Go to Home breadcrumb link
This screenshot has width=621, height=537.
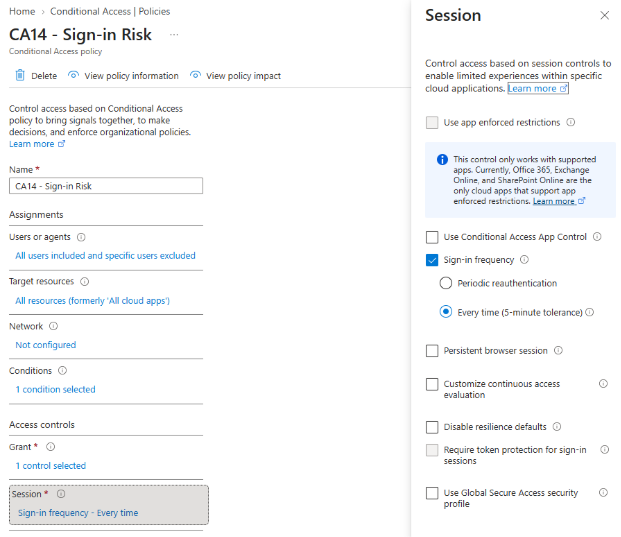pyautogui.click(x=22, y=11)
